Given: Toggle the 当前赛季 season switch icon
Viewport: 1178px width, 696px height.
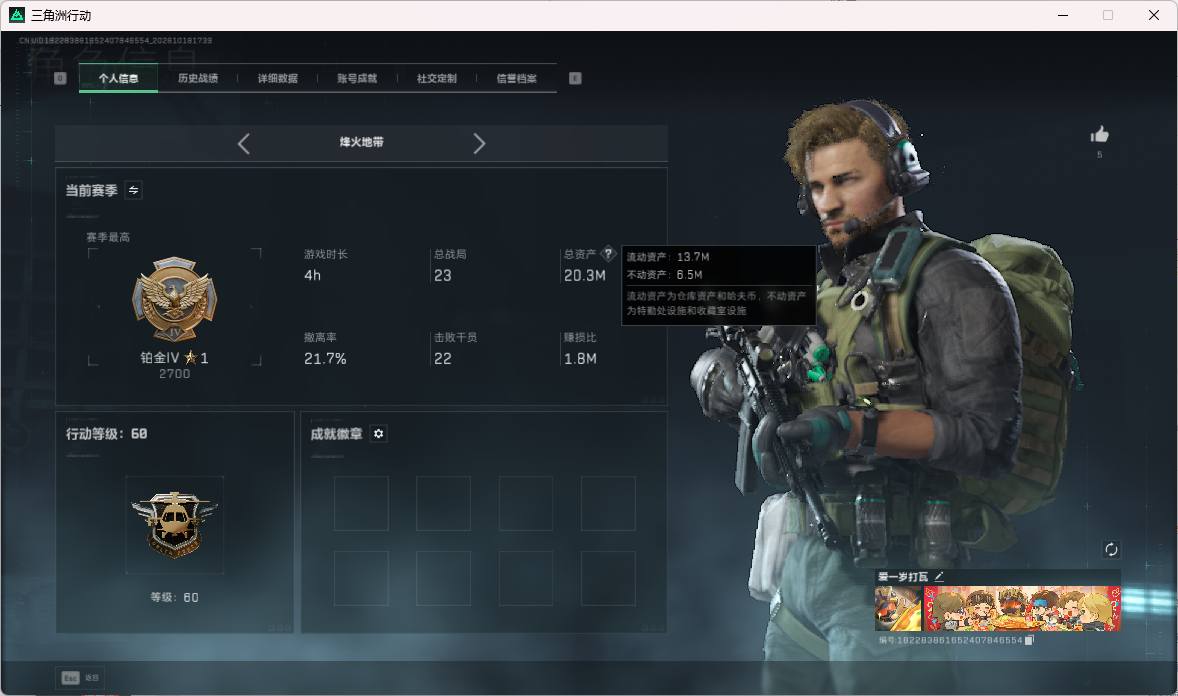Looking at the screenshot, I should [133, 190].
